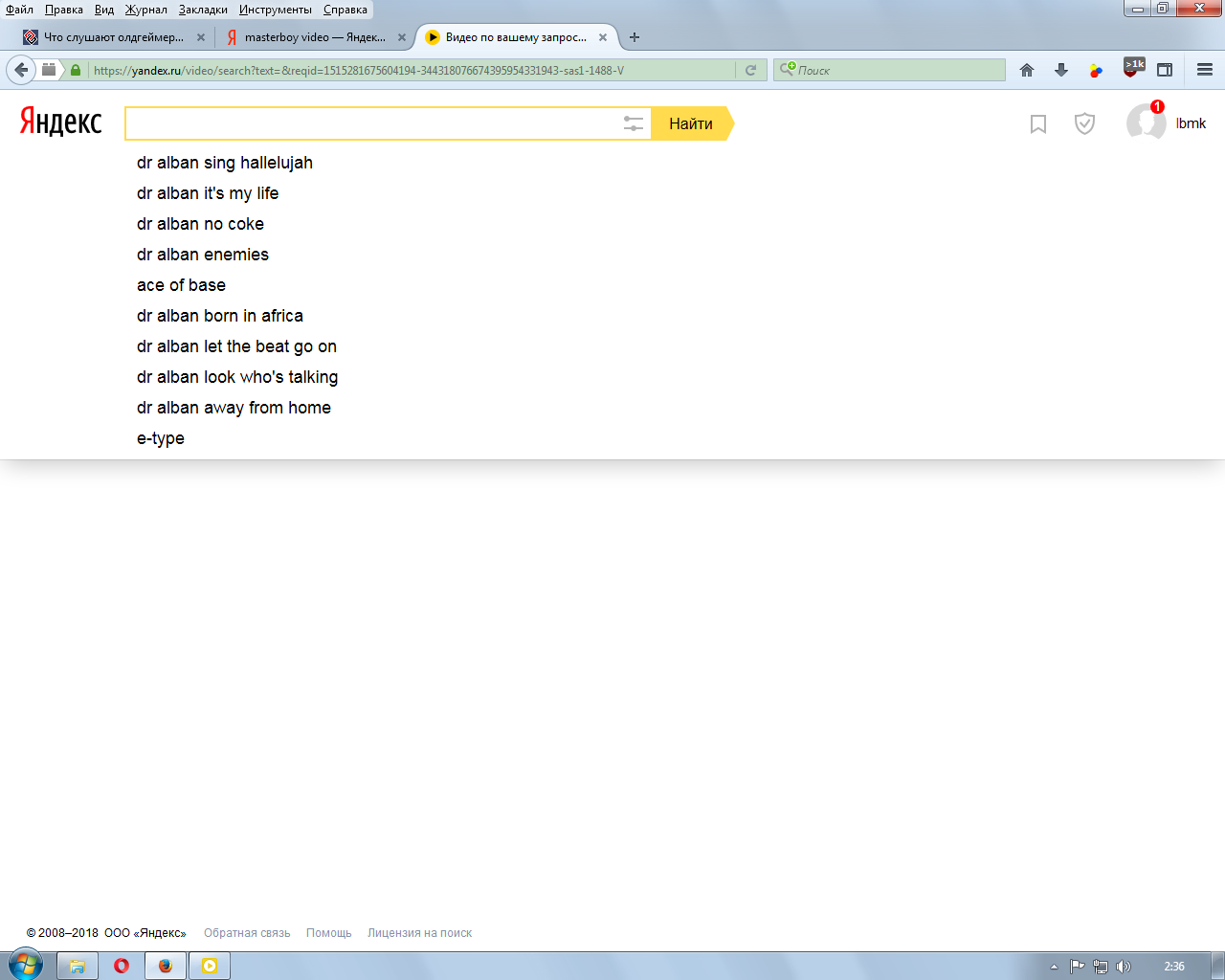Screen dimensions: 1225x980
Task: Open a new tab with the plus icon
Action: click(635, 37)
